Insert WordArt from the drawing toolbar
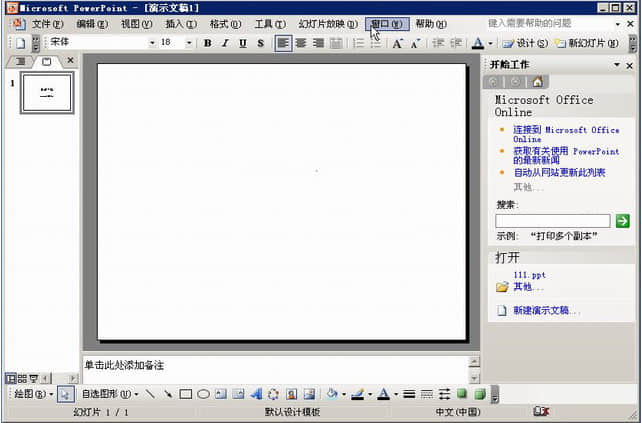The height and width of the screenshot is (423, 642). click(256, 394)
